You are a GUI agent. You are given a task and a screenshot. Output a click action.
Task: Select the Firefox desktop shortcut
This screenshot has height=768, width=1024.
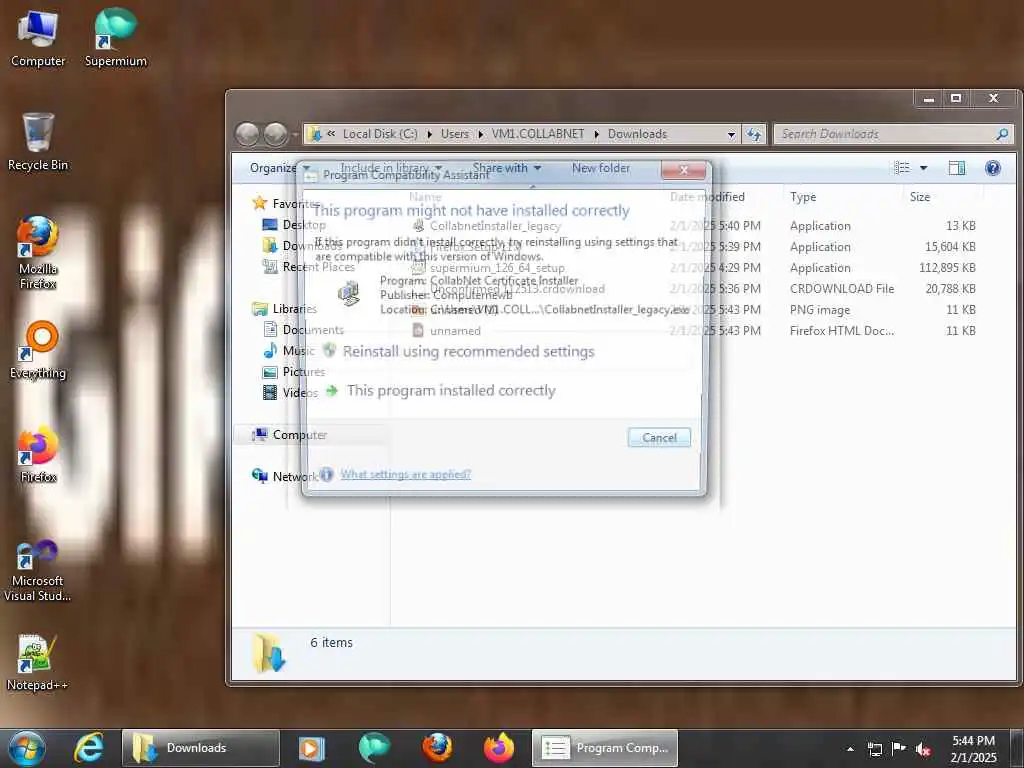(x=38, y=455)
